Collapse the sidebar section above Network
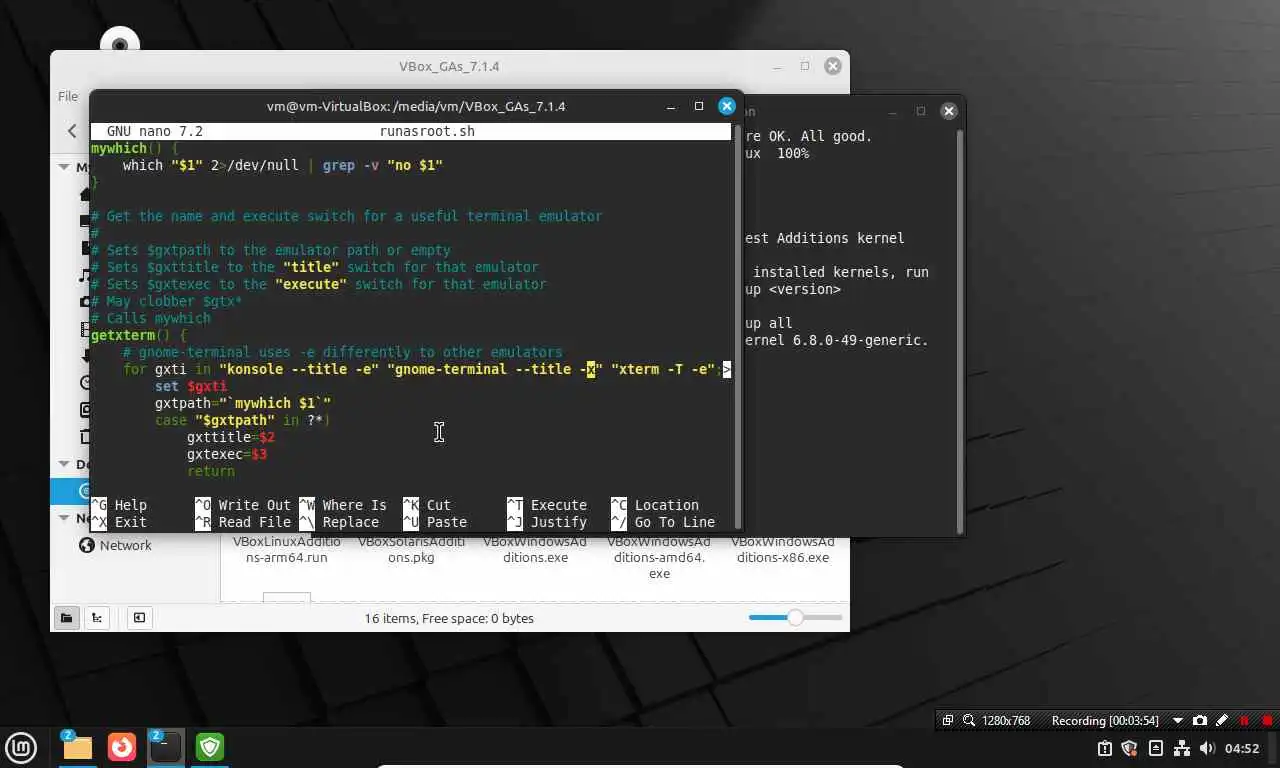This screenshot has width=1280, height=768. pyautogui.click(x=64, y=518)
